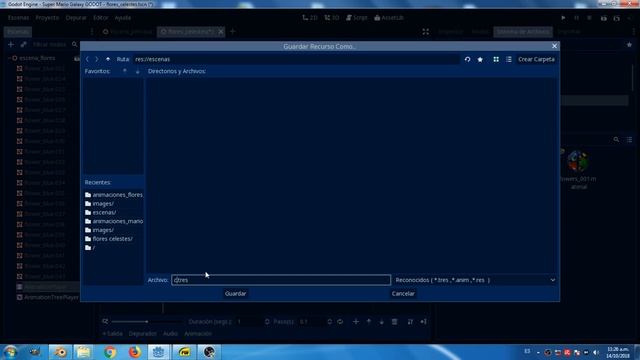640x360 pixels.
Task: Open the AssetLib workspace
Action: [389, 18]
